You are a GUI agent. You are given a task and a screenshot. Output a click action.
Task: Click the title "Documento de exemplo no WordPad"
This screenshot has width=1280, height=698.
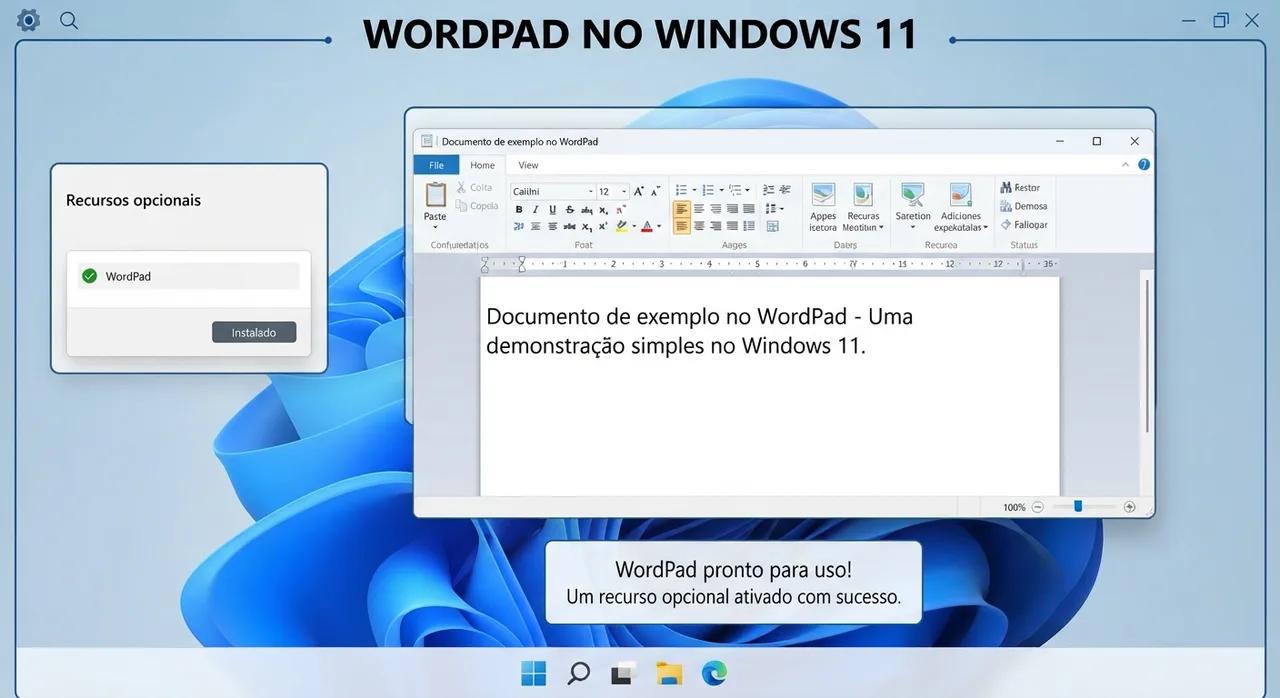coord(520,142)
